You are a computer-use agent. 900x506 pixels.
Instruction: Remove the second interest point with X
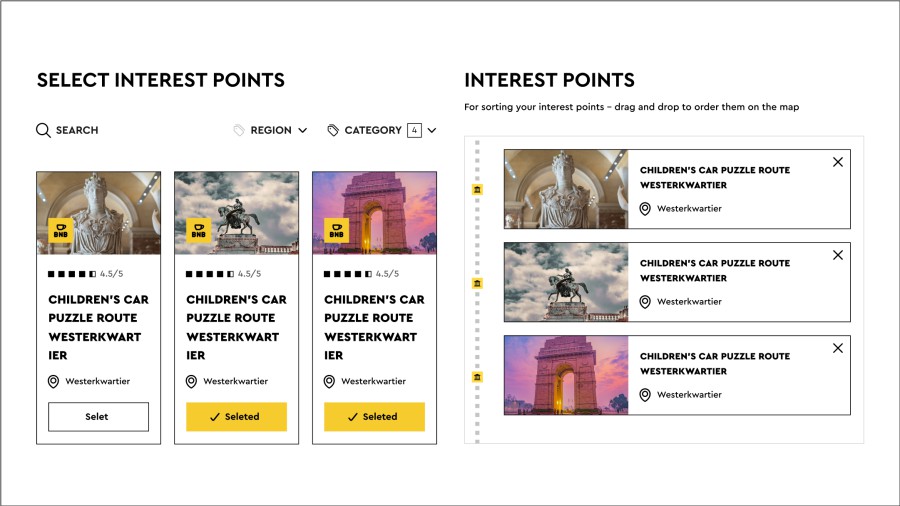[838, 255]
